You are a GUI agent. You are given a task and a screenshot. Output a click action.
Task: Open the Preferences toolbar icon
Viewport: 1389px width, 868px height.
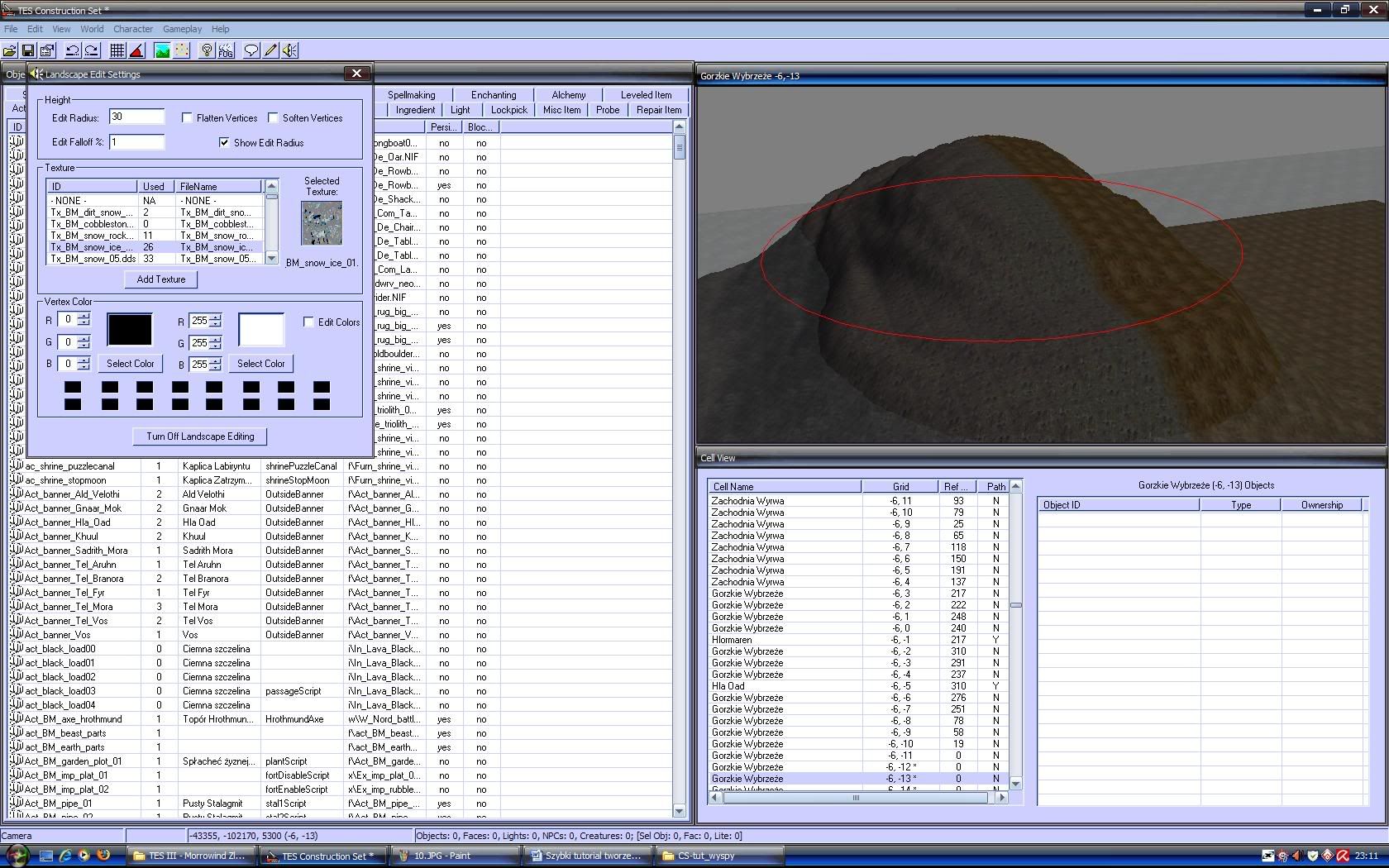pyautogui.click(x=47, y=50)
